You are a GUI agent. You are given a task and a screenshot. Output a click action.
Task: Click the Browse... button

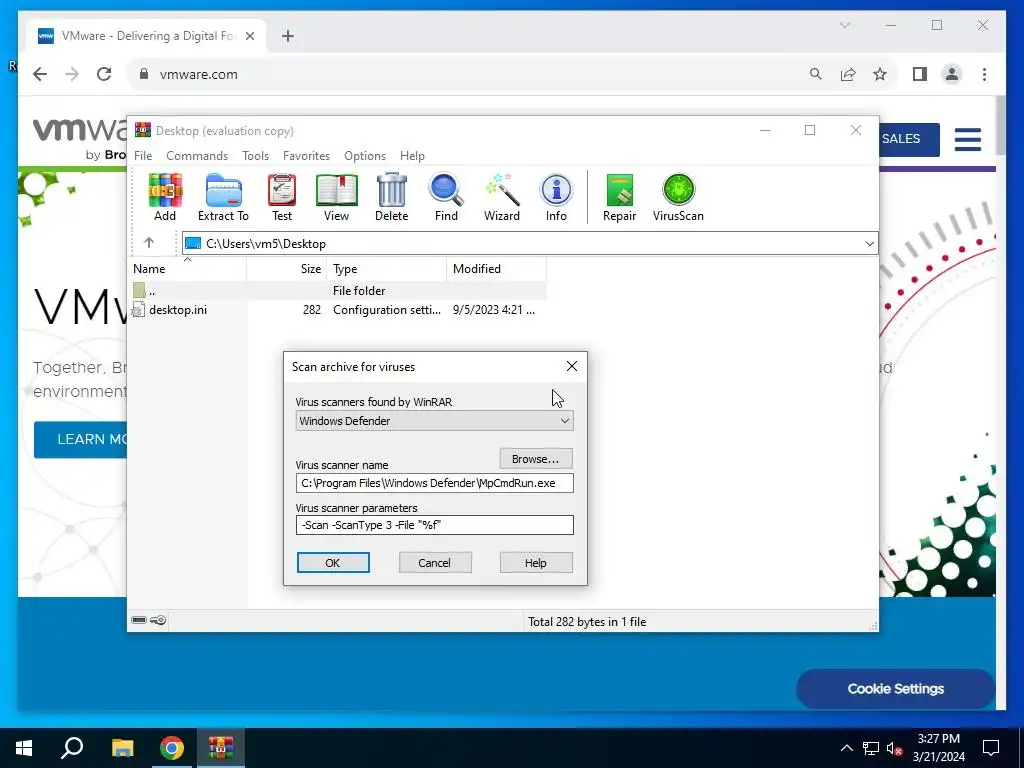[x=536, y=458]
